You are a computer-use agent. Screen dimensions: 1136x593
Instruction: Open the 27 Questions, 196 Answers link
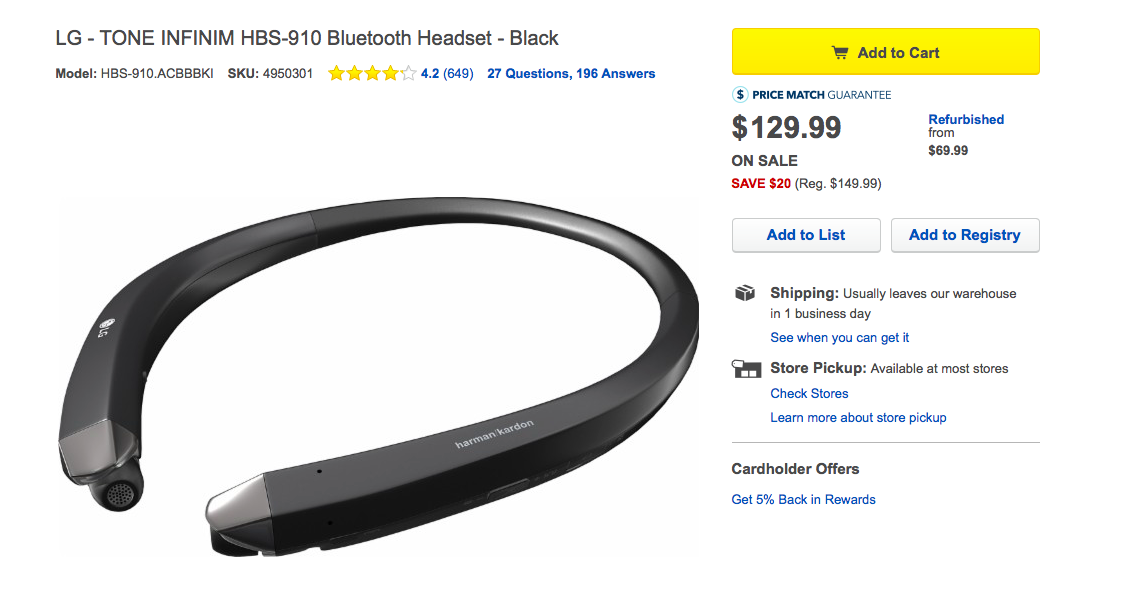571,74
